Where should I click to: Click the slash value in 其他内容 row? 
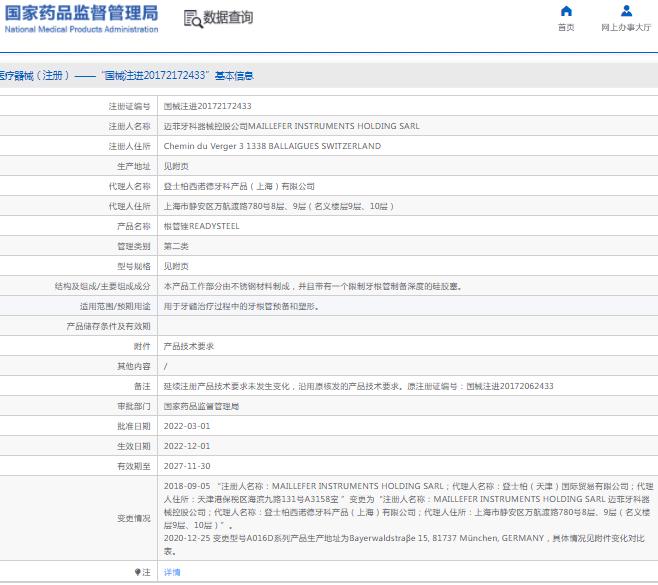tap(165, 366)
